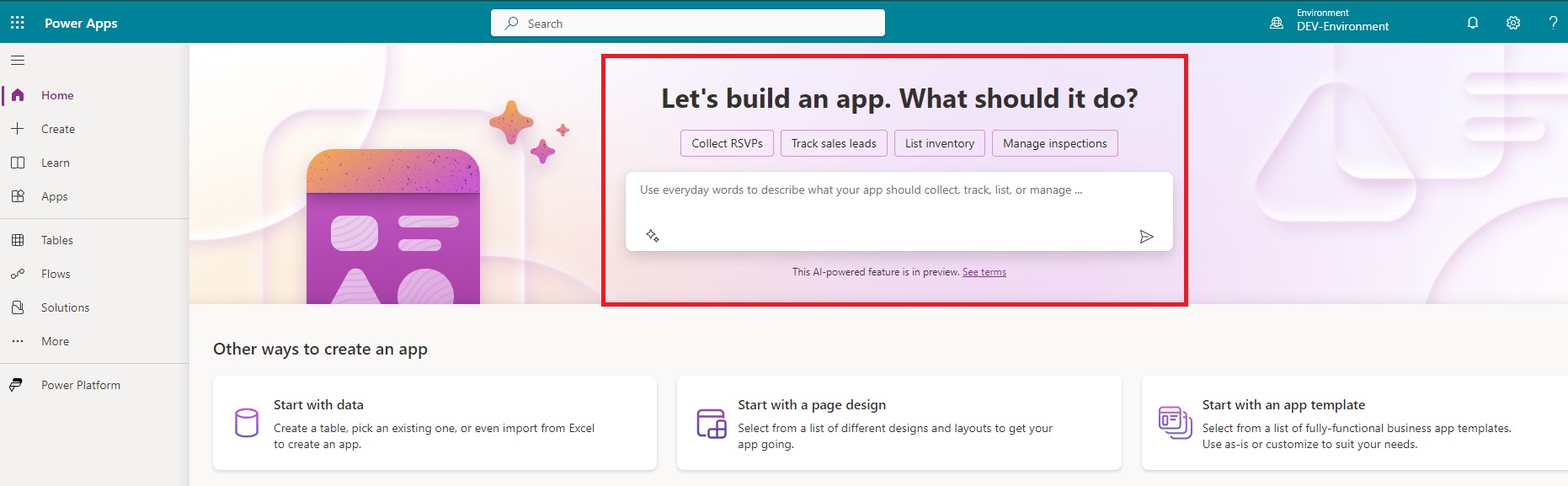Navigate to Tables

(56, 240)
